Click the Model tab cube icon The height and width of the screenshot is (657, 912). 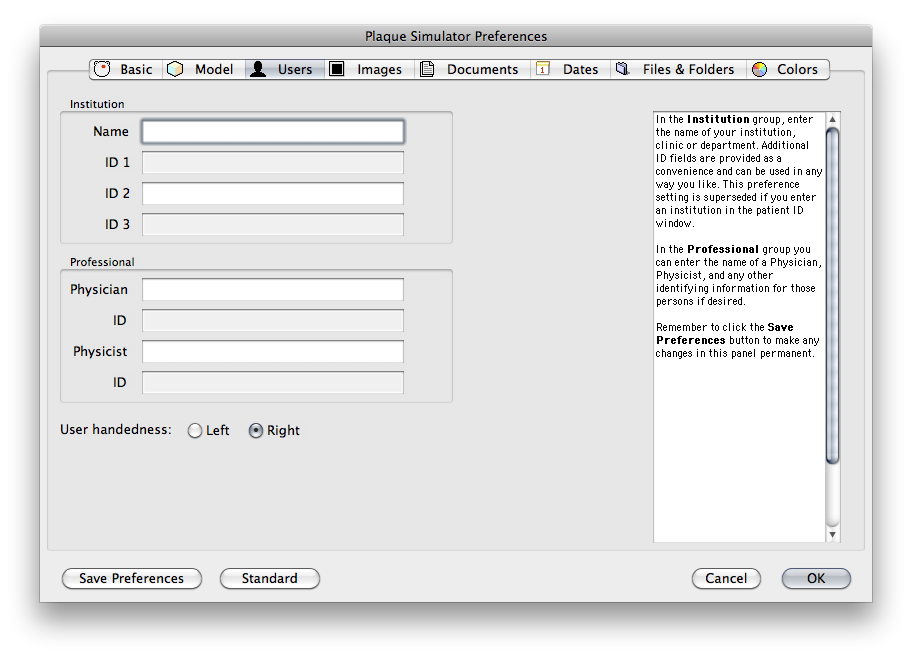[x=176, y=69]
